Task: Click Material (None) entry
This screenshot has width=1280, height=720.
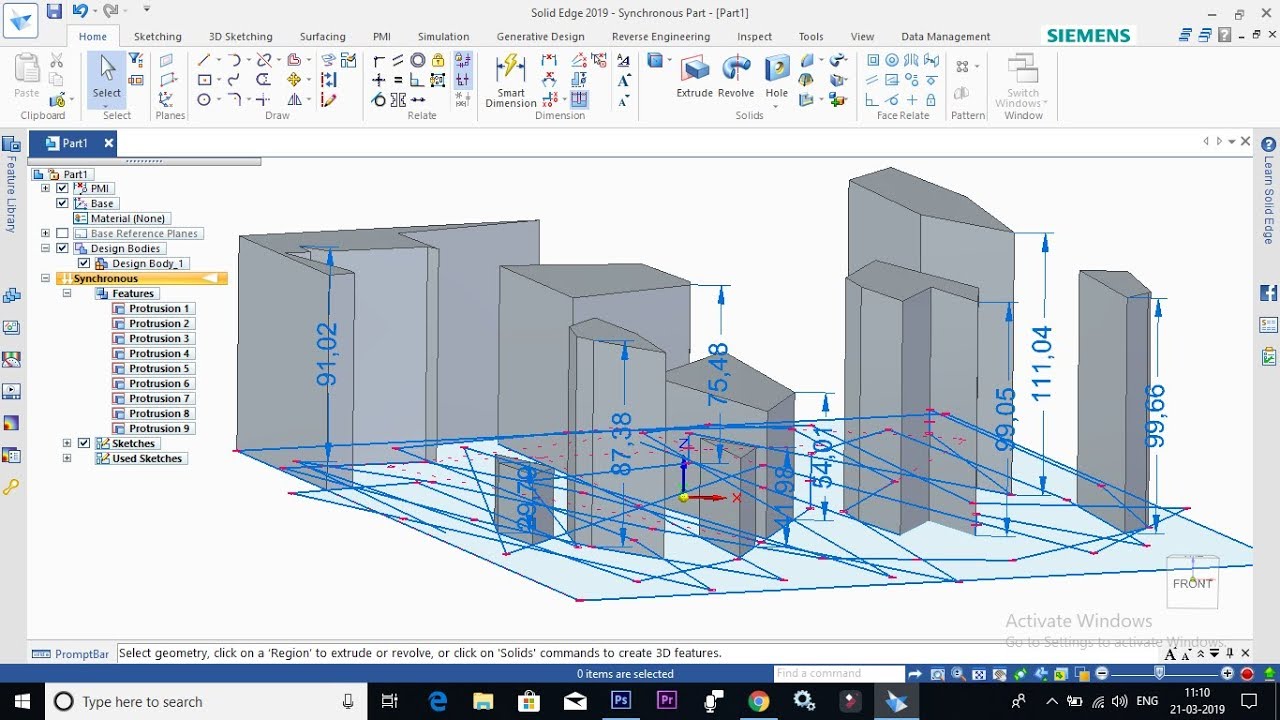Action: coord(121,218)
